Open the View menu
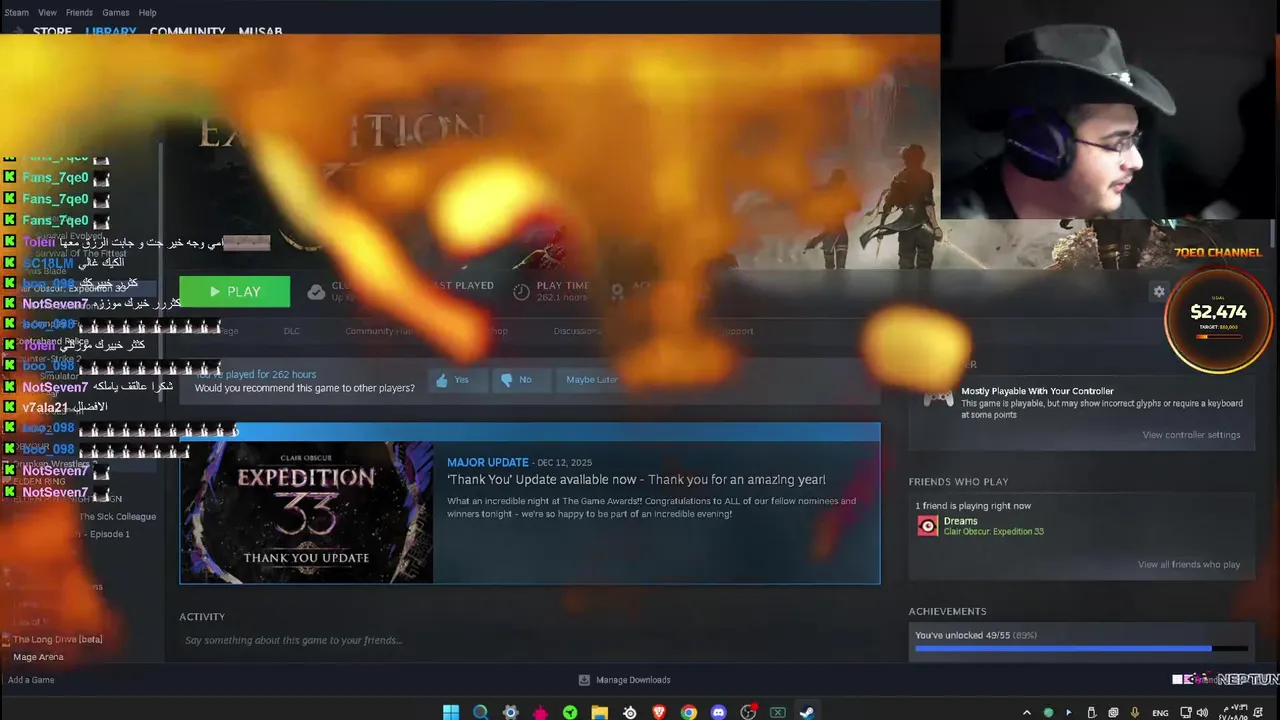 point(47,12)
